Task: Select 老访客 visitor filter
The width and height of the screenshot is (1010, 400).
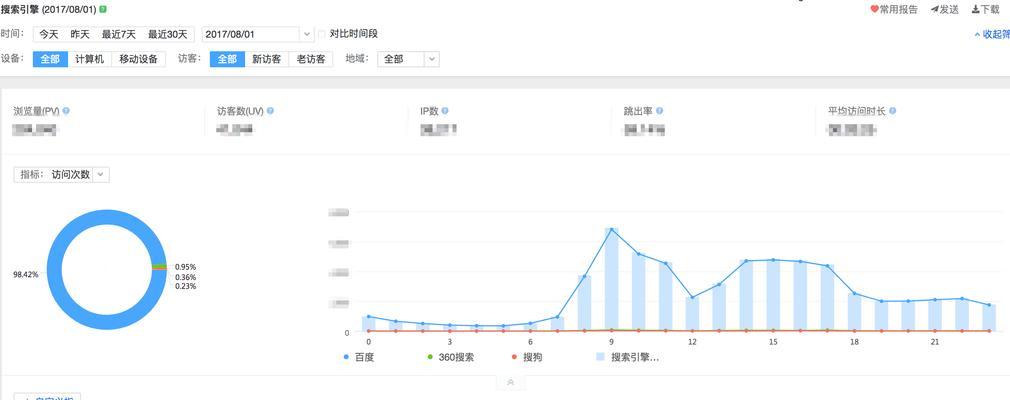Action: 310,59
